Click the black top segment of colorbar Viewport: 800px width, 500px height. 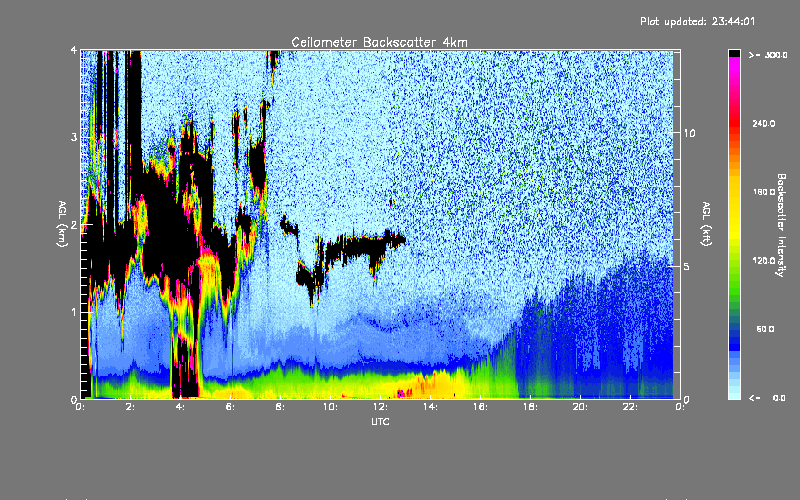pos(734,53)
